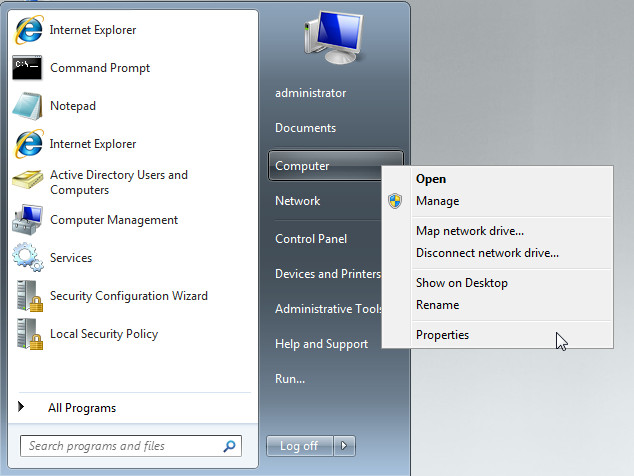
Task: Click the computer user picture icon
Action: click(334, 37)
